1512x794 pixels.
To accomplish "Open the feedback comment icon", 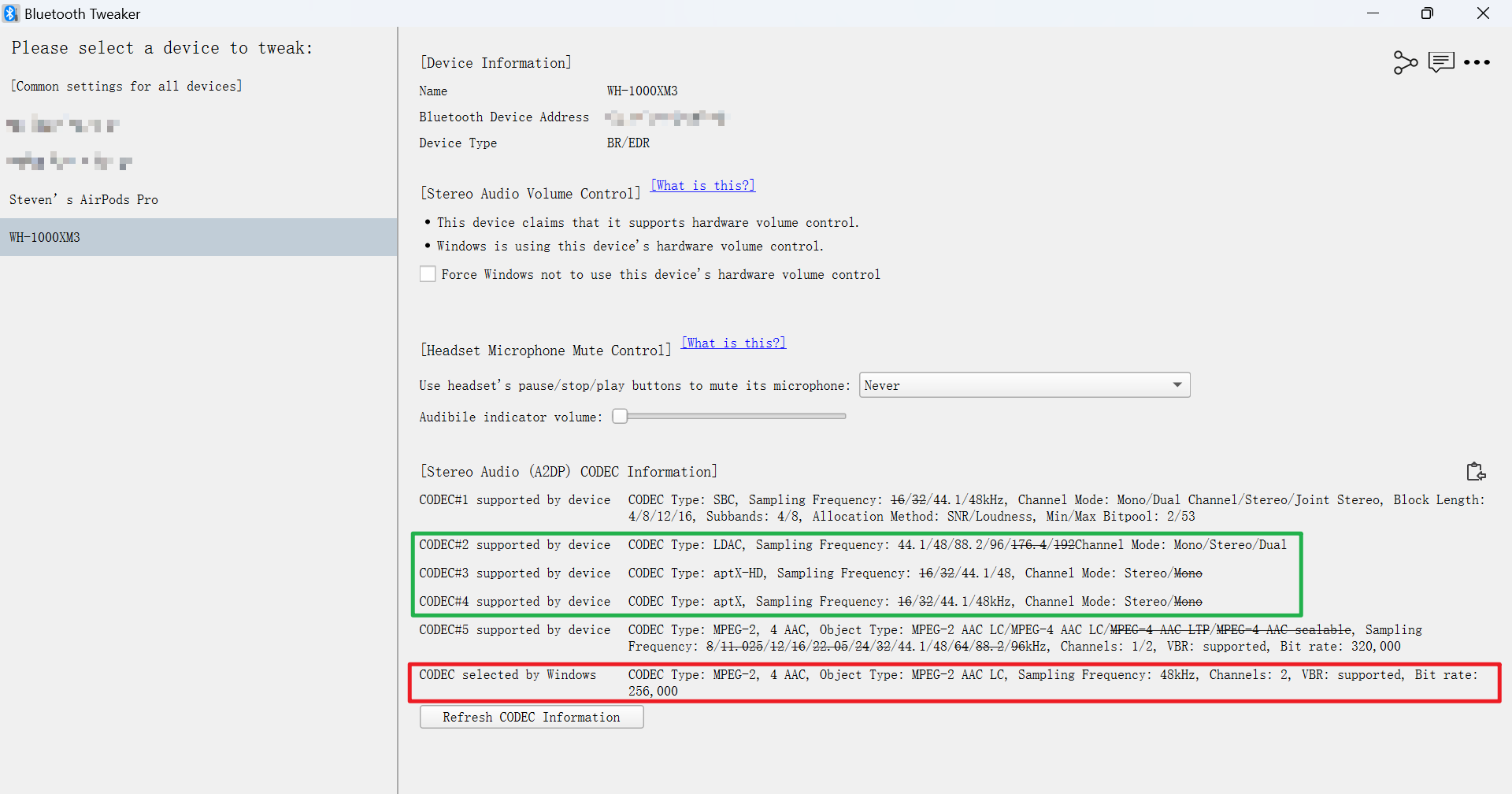I will tap(1442, 62).
